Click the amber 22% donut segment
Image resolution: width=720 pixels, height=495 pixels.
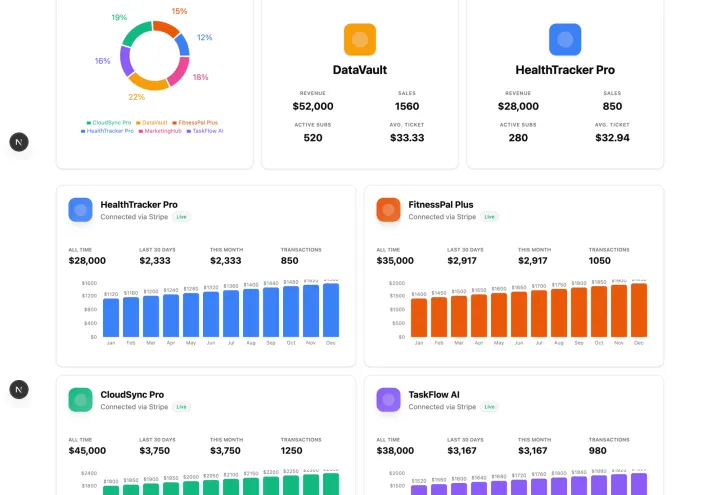click(148, 83)
